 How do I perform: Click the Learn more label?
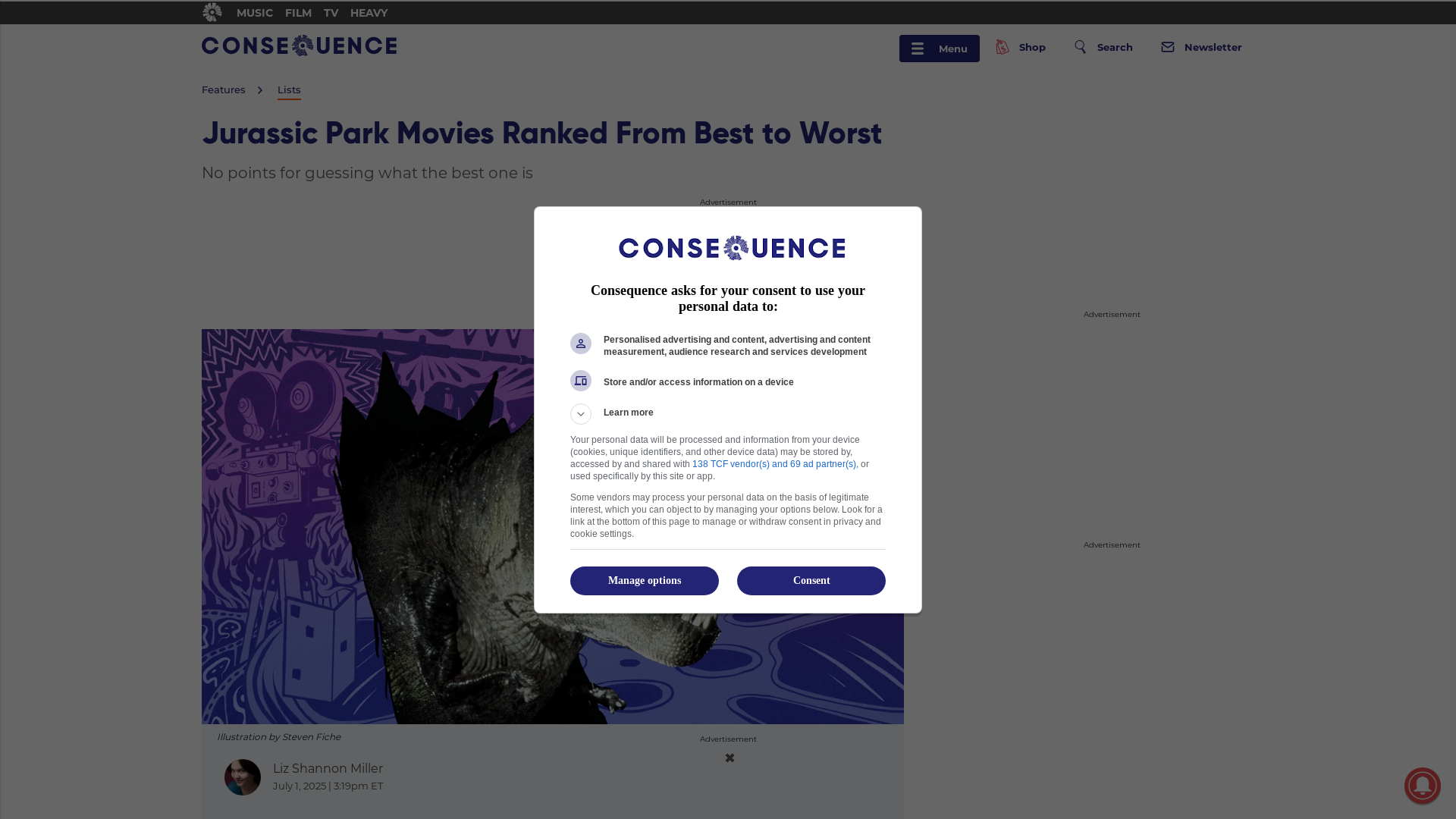point(628,413)
